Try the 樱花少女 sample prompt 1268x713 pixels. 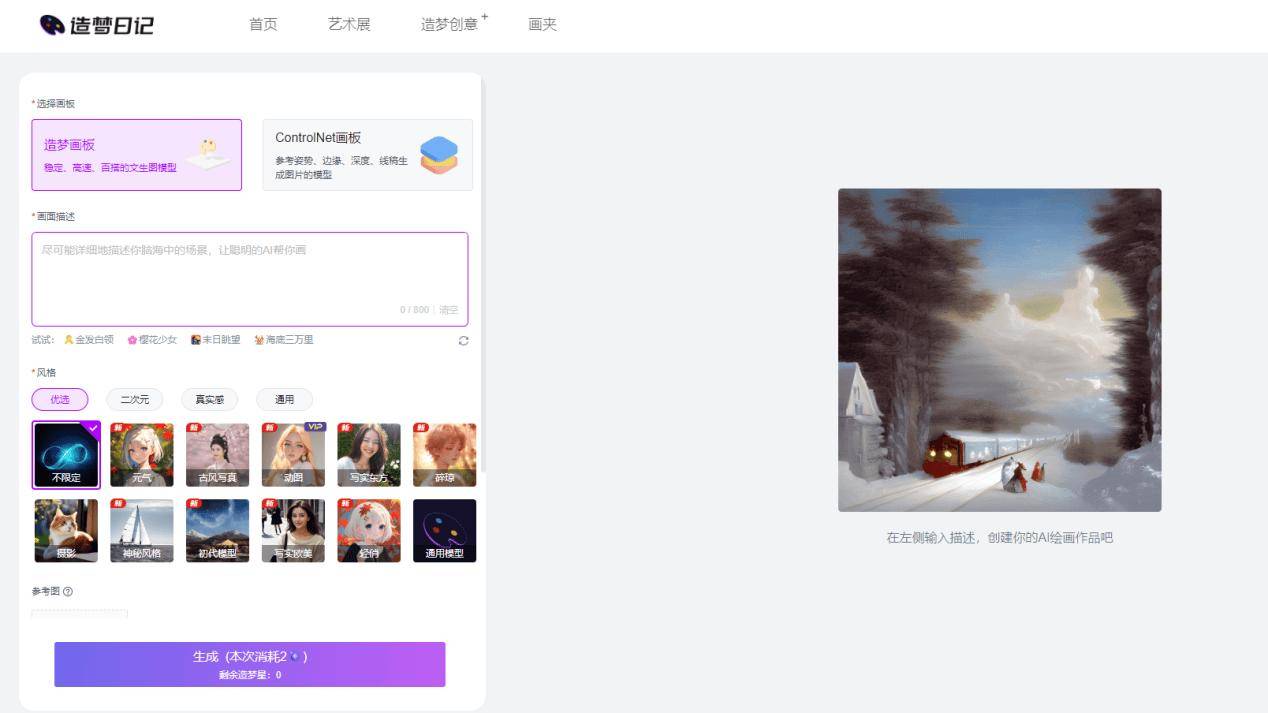click(152, 340)
